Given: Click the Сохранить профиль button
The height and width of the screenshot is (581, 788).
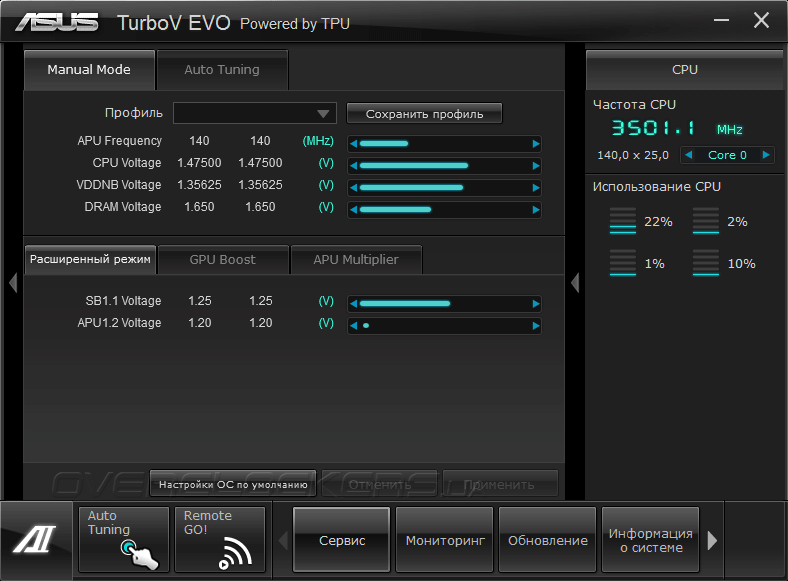Looking at the screenshot, I should (424, 114).
